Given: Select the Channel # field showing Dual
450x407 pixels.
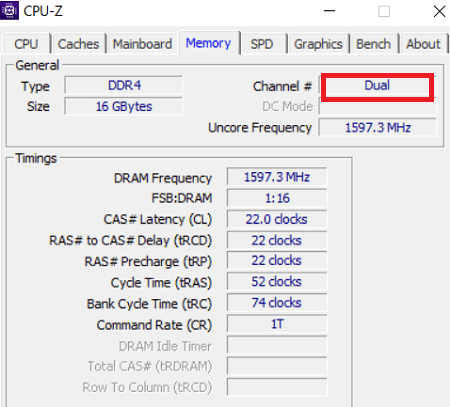Looking at the screenshot, I should 377,86.
